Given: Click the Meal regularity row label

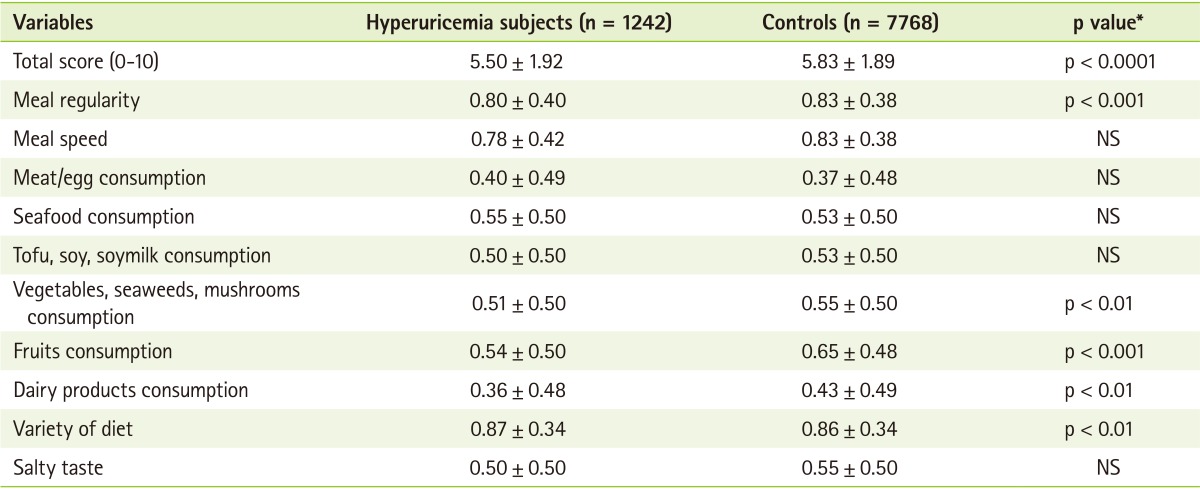Looking at the screenshot, I should pyautogui.click(x=76, y=100).
